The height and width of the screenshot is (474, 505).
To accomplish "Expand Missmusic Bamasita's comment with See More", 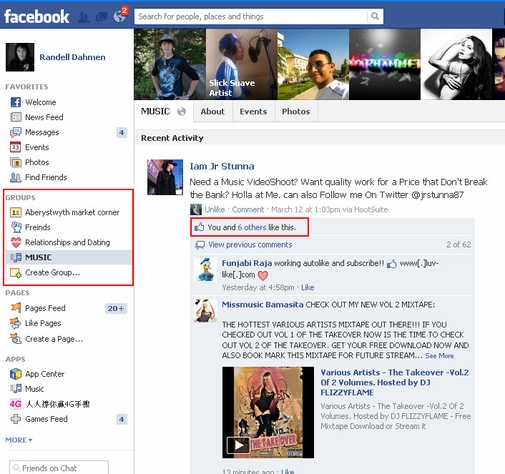I will tap(439, 356).
